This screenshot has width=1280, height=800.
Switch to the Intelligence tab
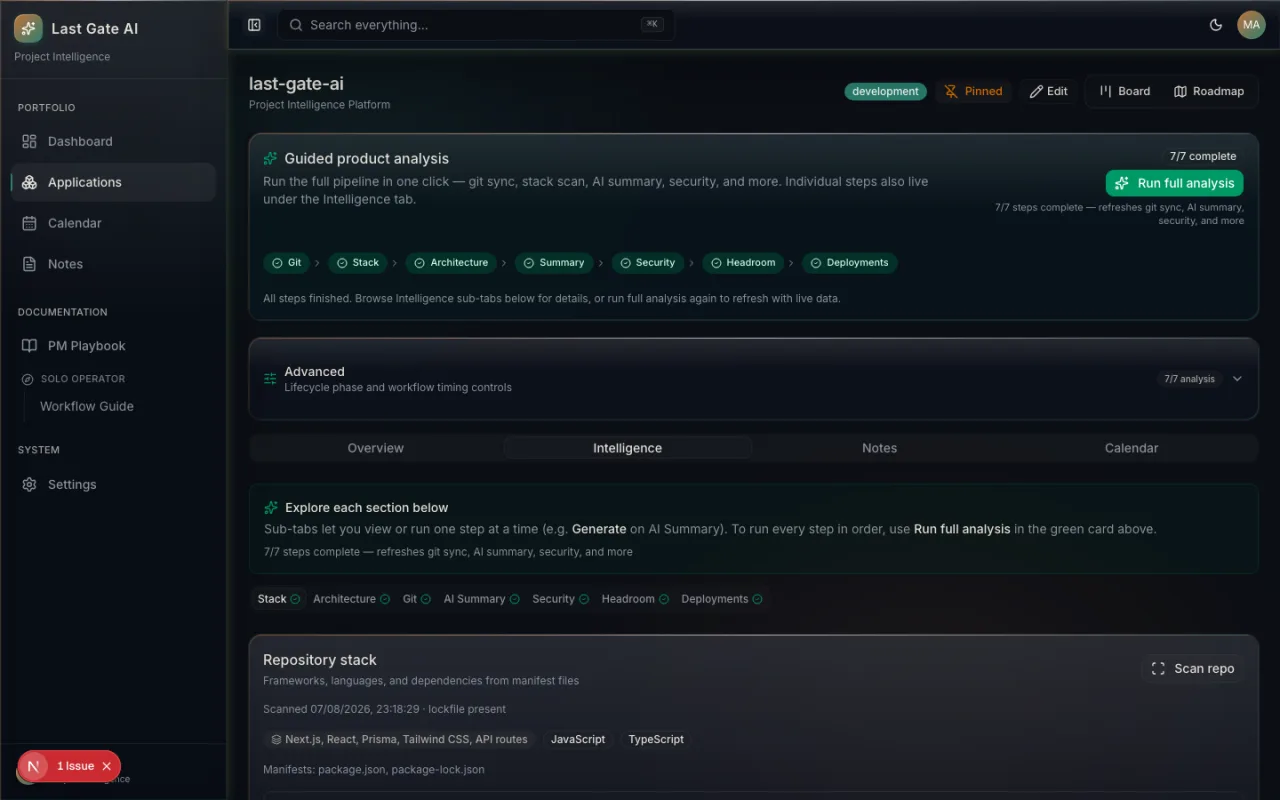(627, 448)
